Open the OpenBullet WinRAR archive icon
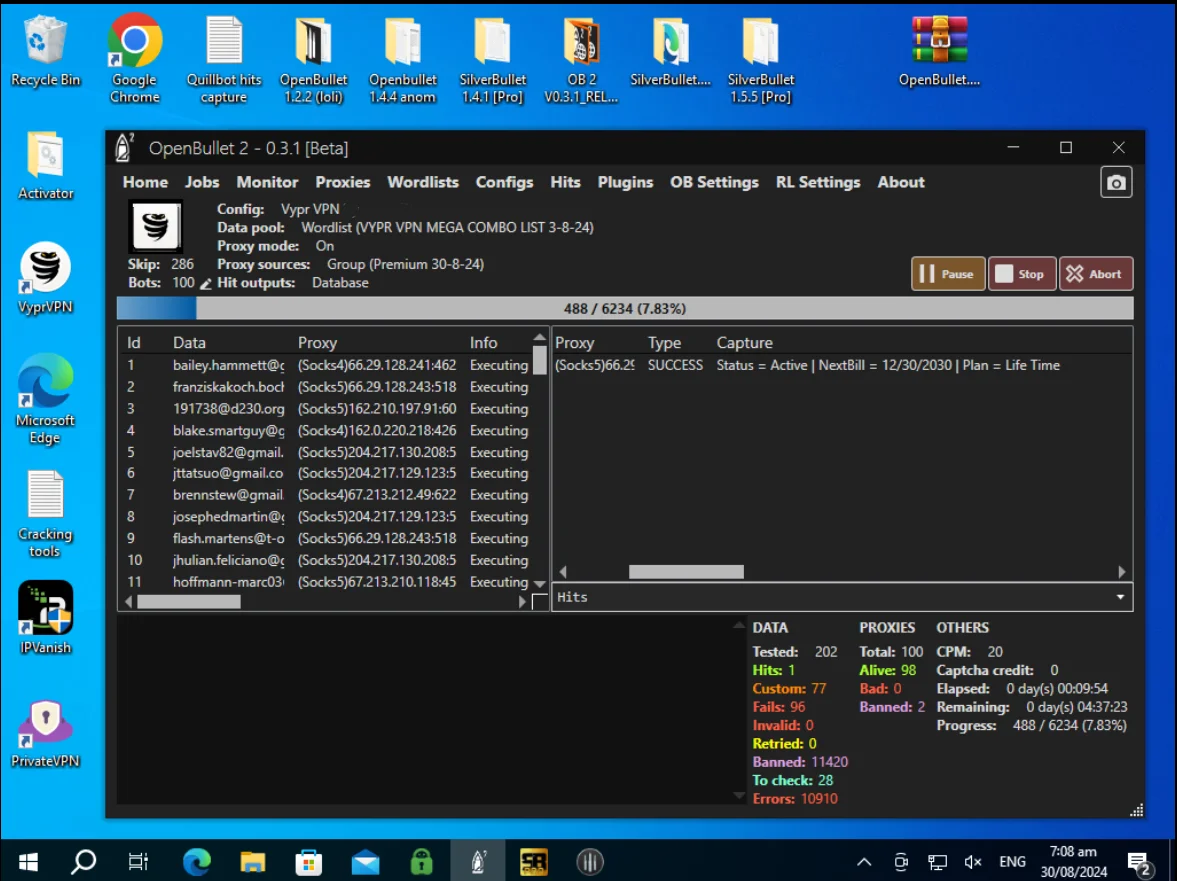Screen dimensions: 1177x881 [x=939, y=51]
